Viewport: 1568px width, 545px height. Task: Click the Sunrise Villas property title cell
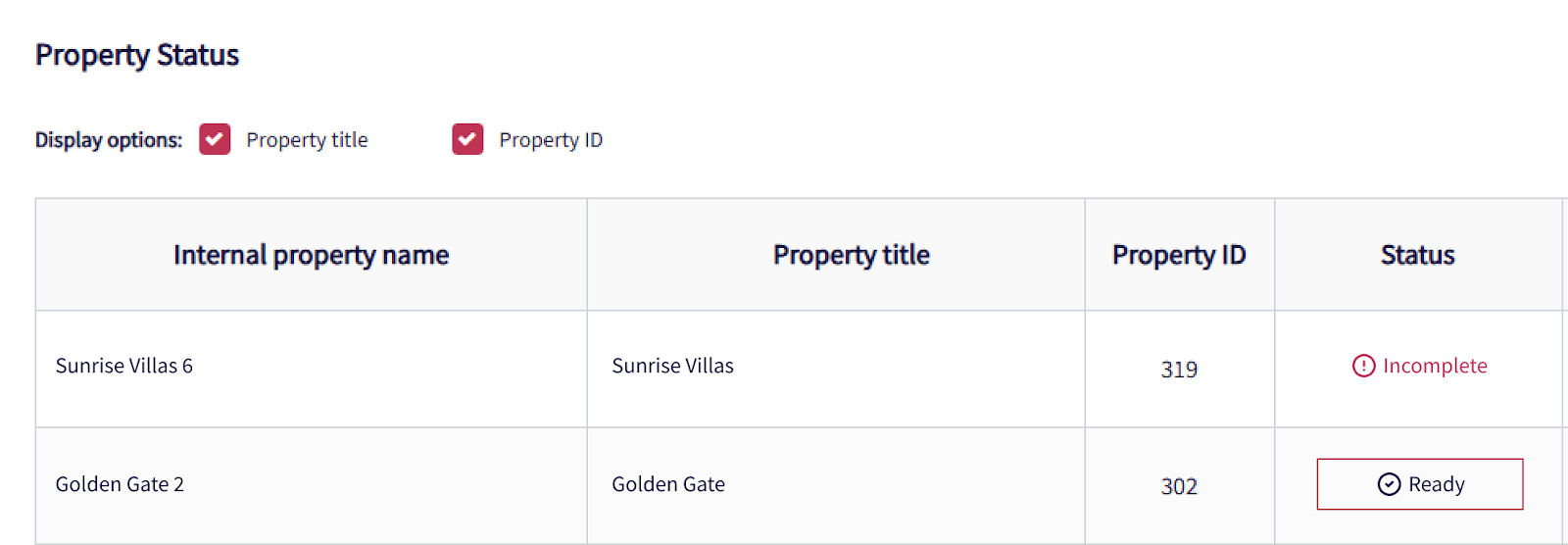(672, 366)
